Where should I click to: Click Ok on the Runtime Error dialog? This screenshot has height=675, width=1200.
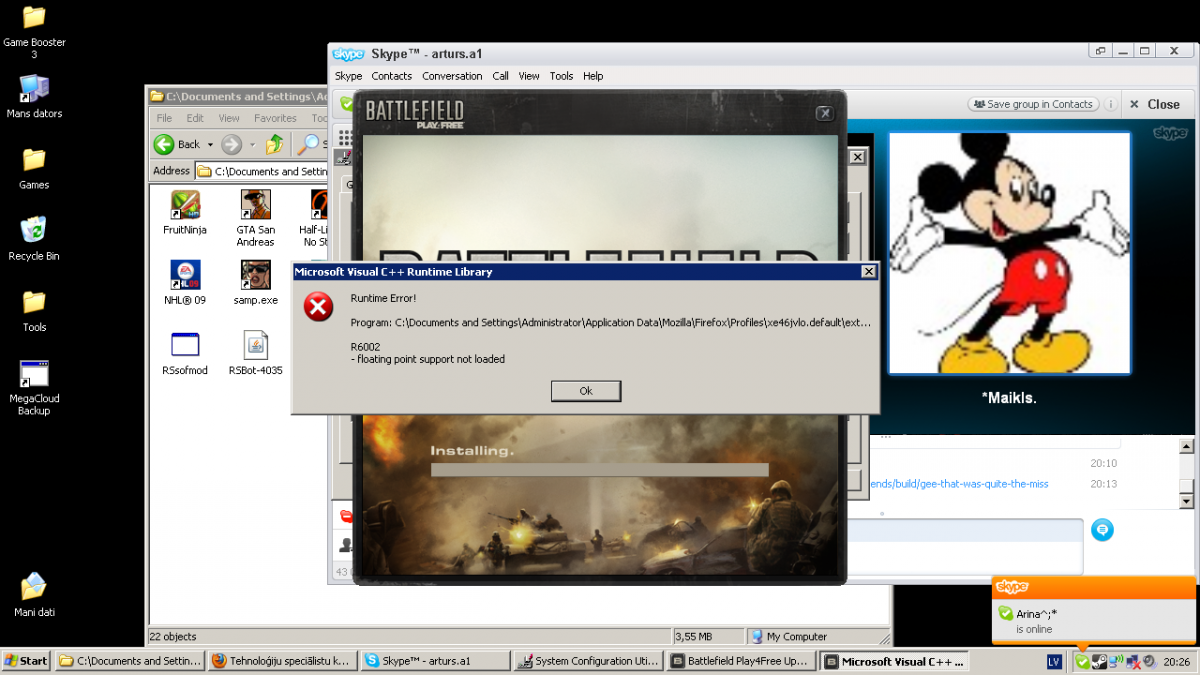(586, 391)
